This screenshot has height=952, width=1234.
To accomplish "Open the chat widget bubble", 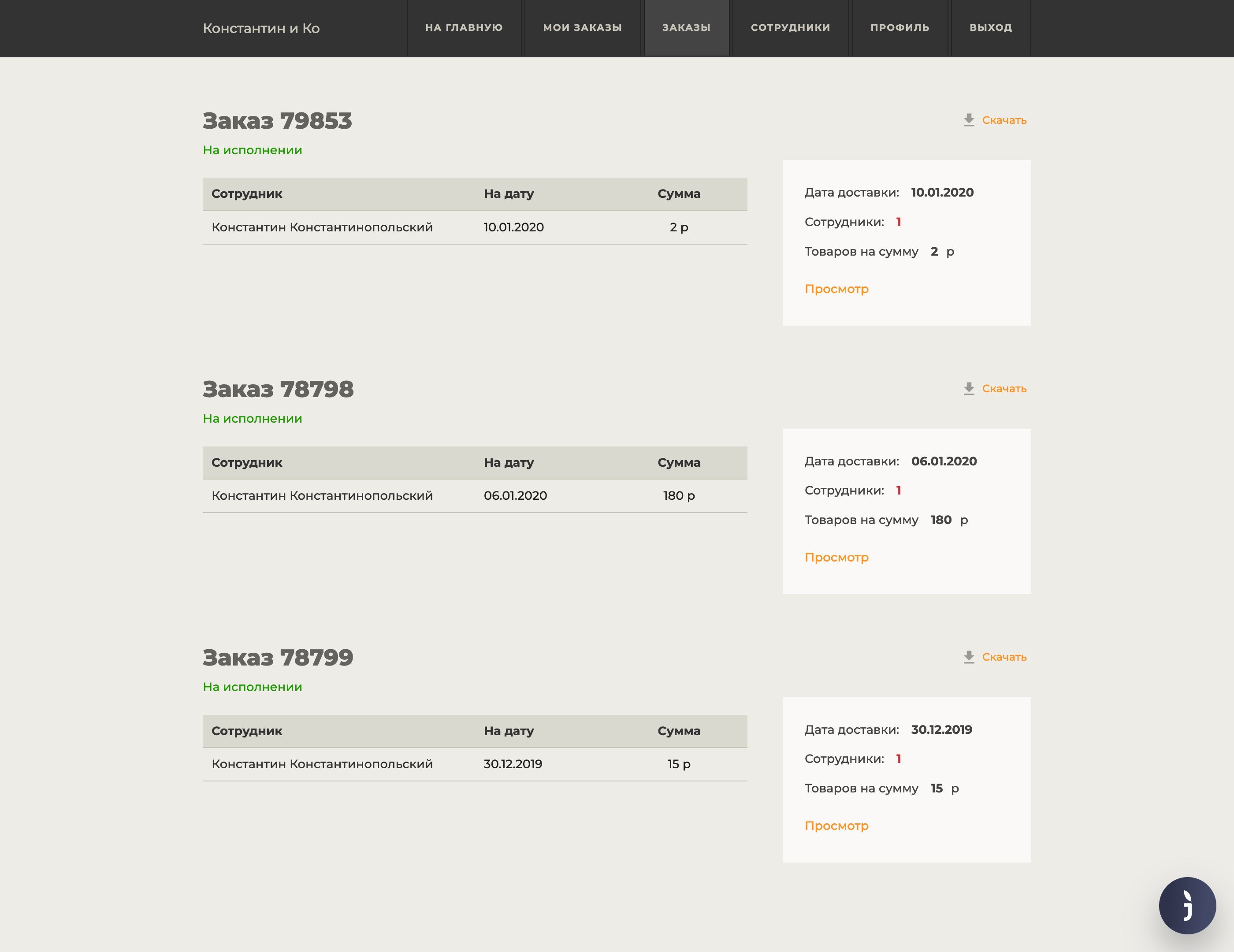I will click(1187, 905).
